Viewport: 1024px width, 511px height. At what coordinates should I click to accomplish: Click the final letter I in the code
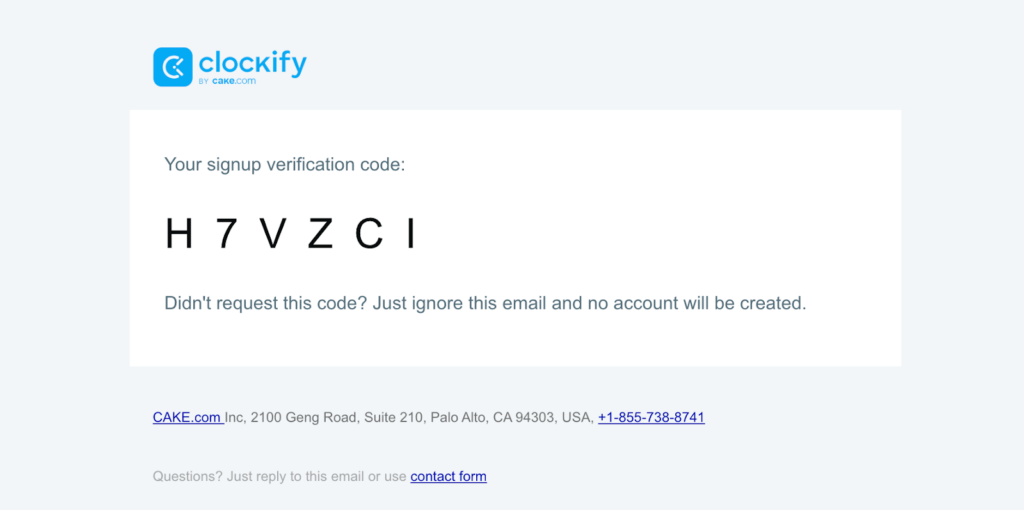[x=410, y=234]
